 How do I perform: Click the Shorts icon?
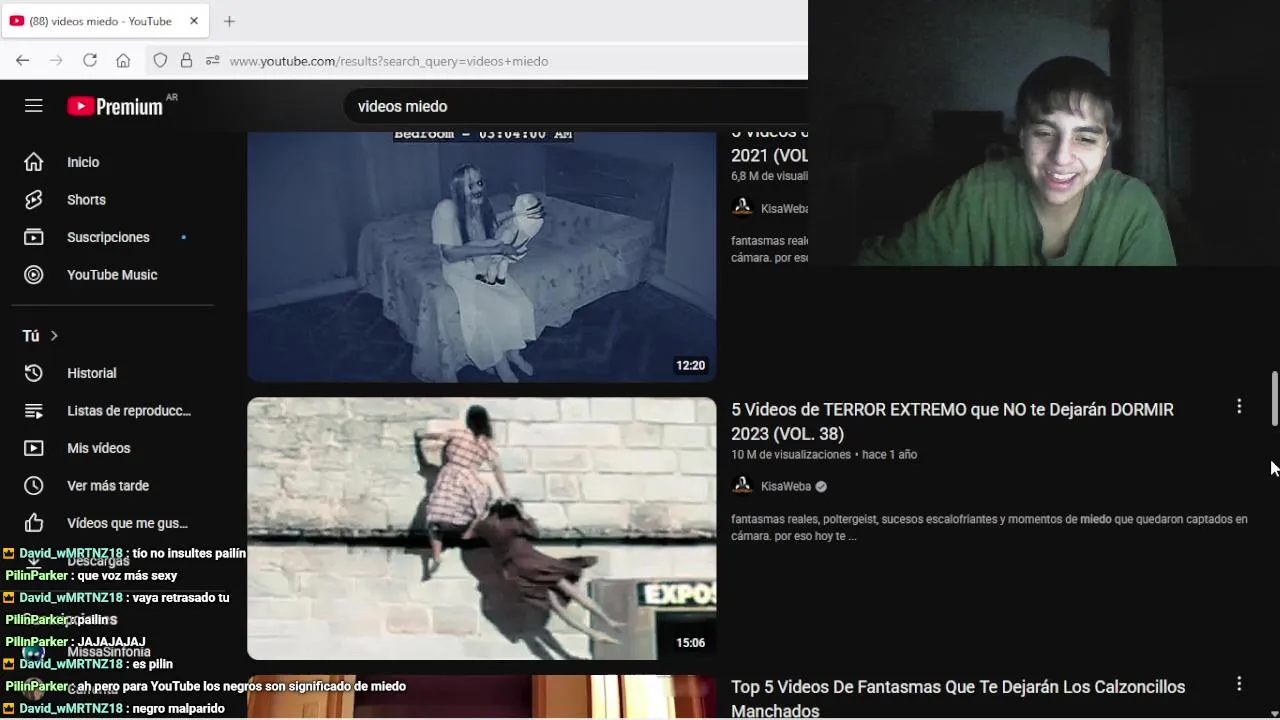pyautogui.click(x=34, y=200)
